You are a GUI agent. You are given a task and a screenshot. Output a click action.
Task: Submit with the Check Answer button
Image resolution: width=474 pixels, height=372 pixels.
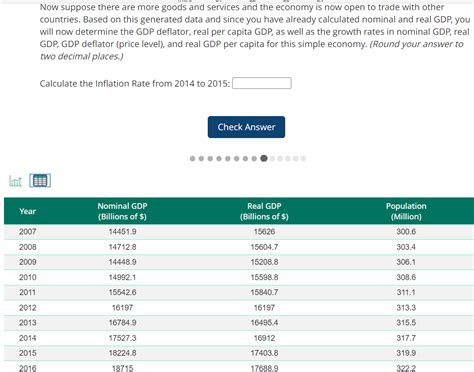246,127
